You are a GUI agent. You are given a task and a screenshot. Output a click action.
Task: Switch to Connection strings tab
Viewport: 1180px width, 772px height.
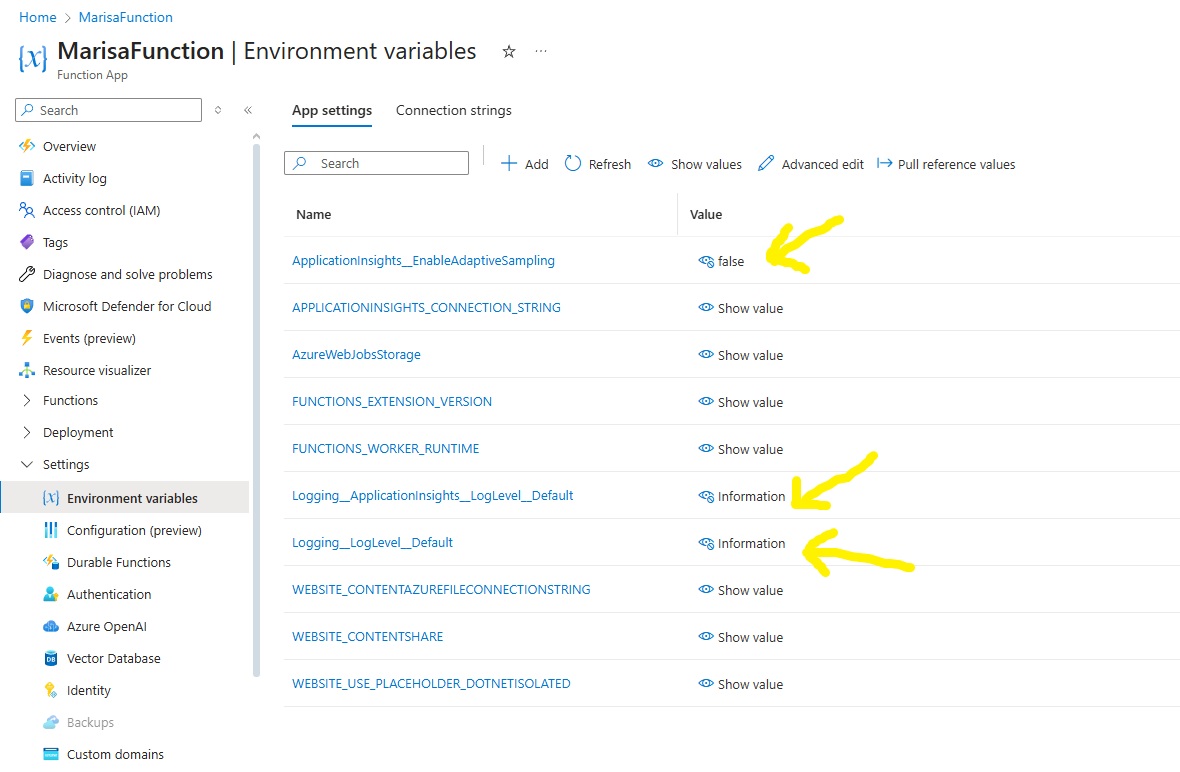pos(453,110)
